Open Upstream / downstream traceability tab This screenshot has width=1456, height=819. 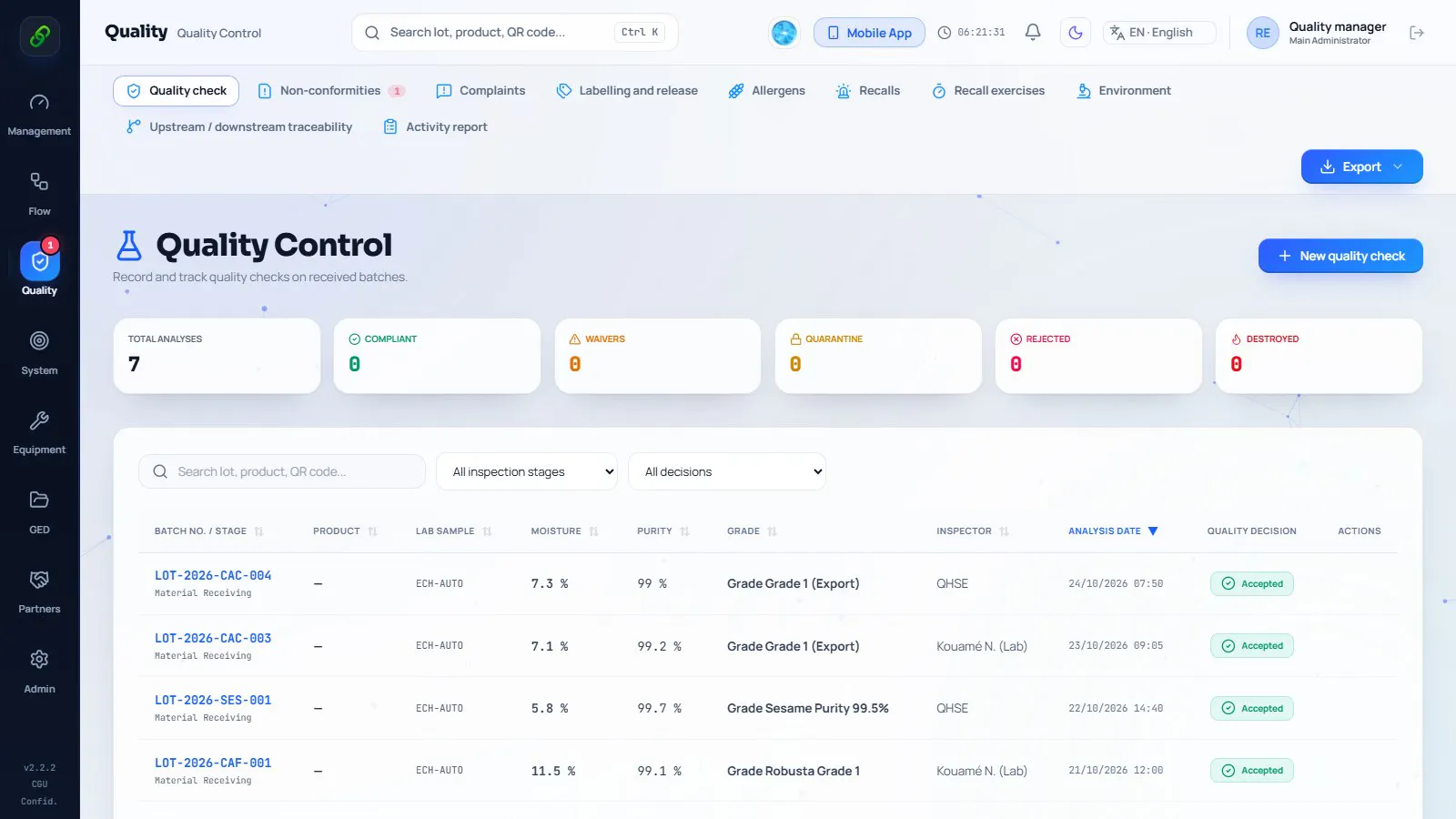pos(239,127)
